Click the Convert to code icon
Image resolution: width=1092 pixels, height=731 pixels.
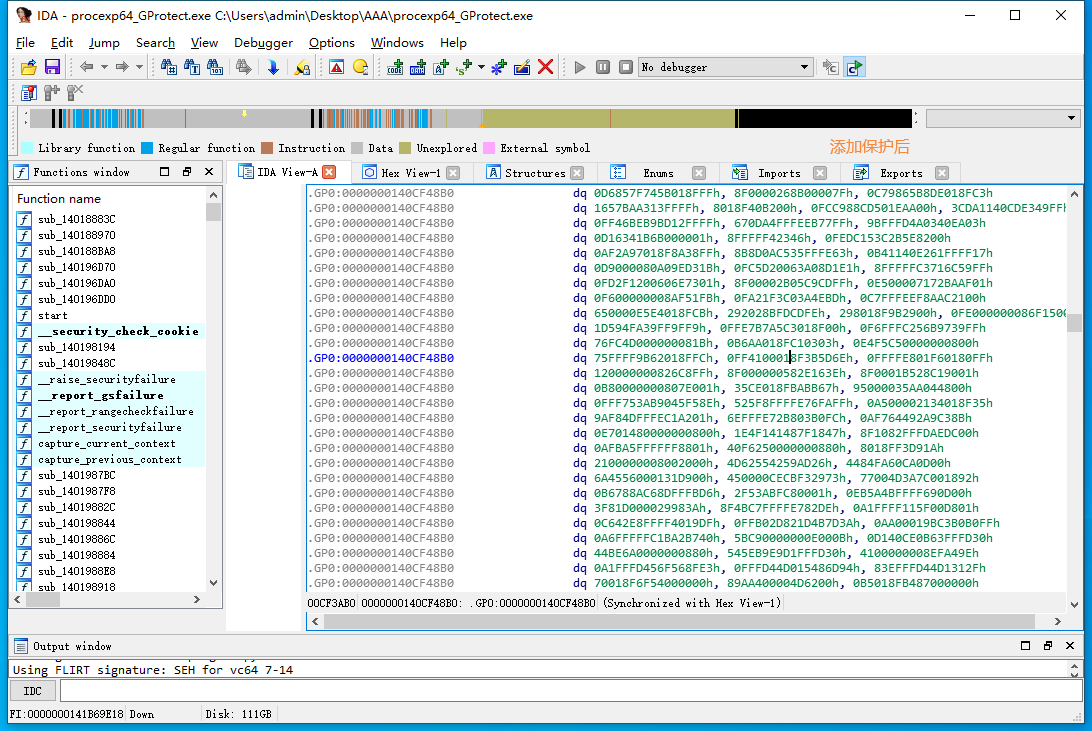coord(395,68)
